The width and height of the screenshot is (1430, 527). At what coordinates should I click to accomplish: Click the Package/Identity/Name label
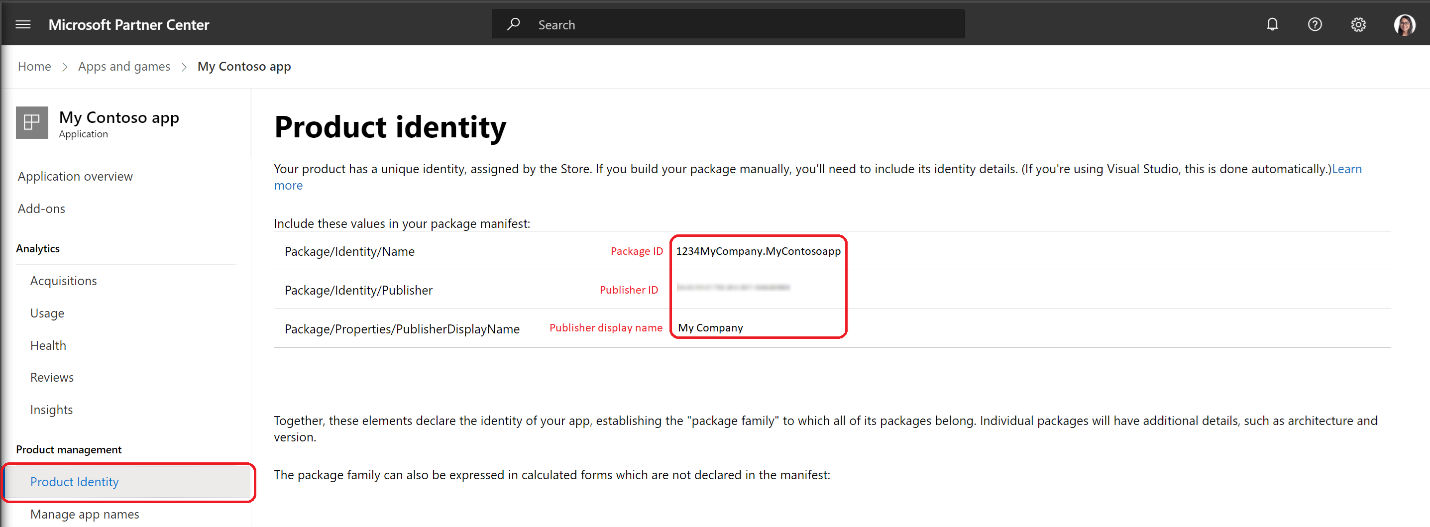tap(349, 252)
